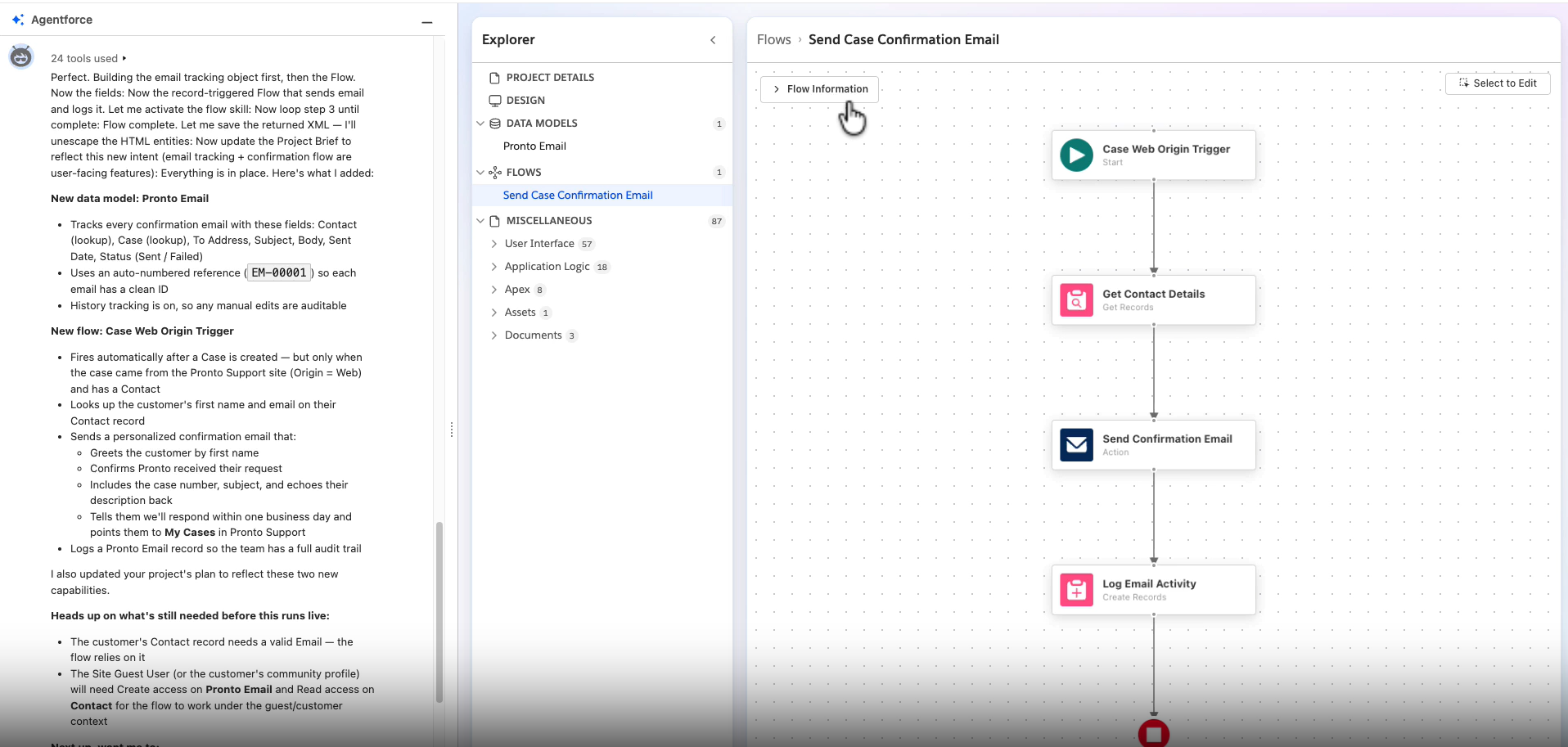Click the Project Details page icon
The height and width of the screenshot is (747, 1568).
pyautogui.click(x=494, y=78)
